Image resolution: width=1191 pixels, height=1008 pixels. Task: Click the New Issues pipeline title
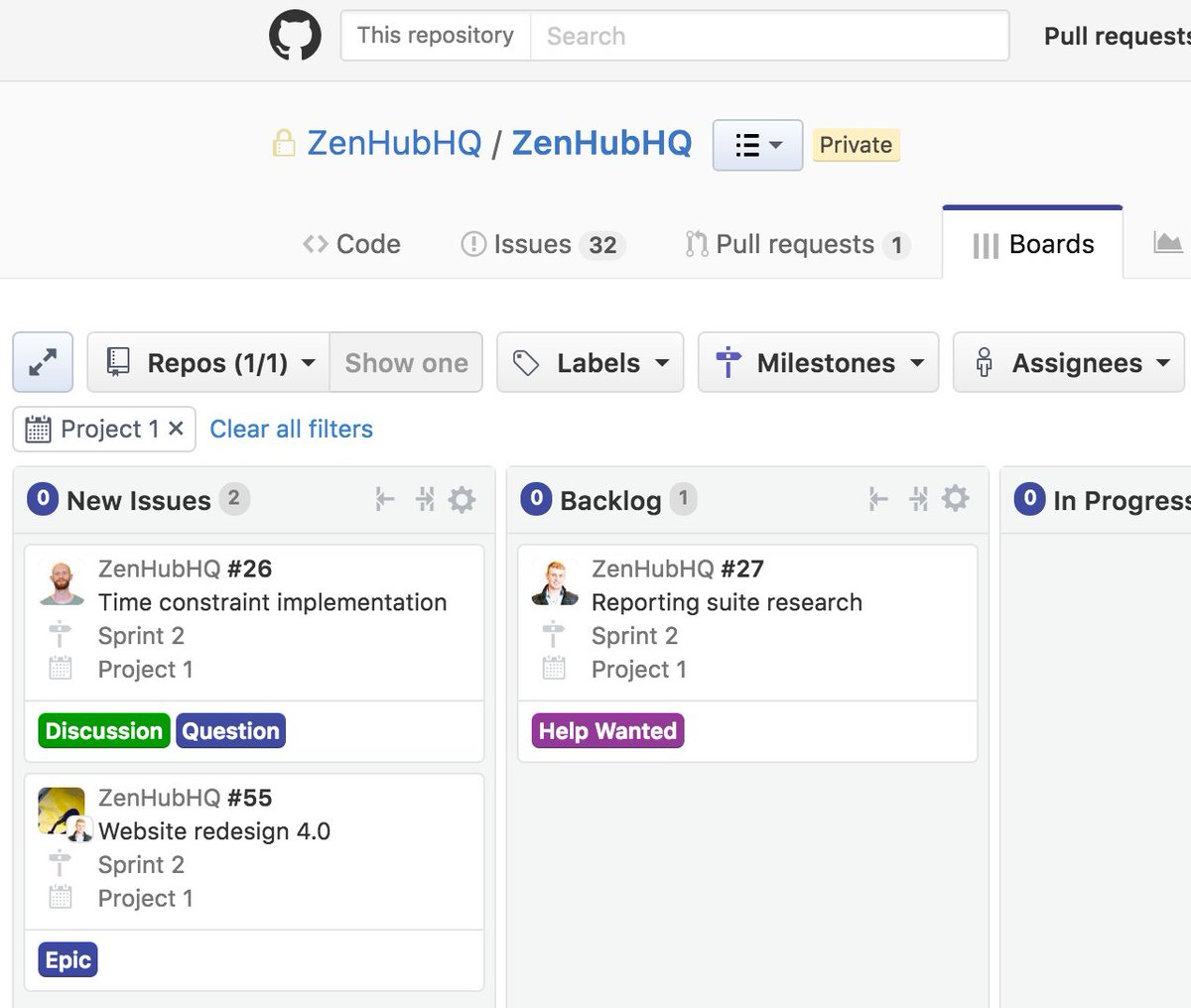pos(139,501)
